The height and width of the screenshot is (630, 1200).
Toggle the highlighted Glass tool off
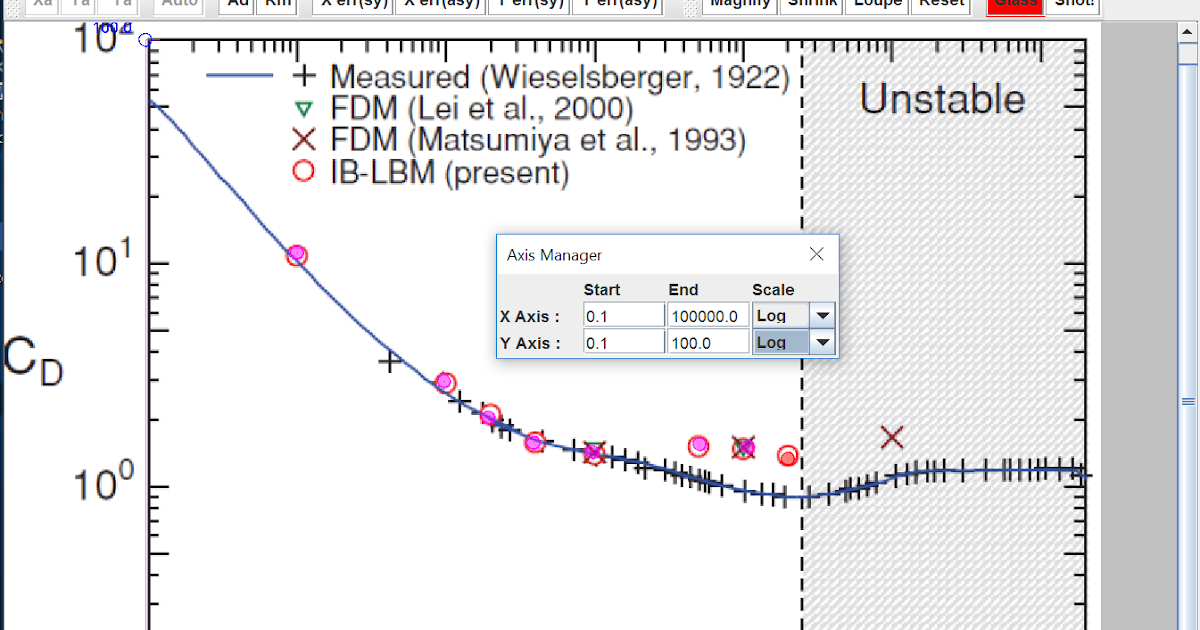(1015, 4)
